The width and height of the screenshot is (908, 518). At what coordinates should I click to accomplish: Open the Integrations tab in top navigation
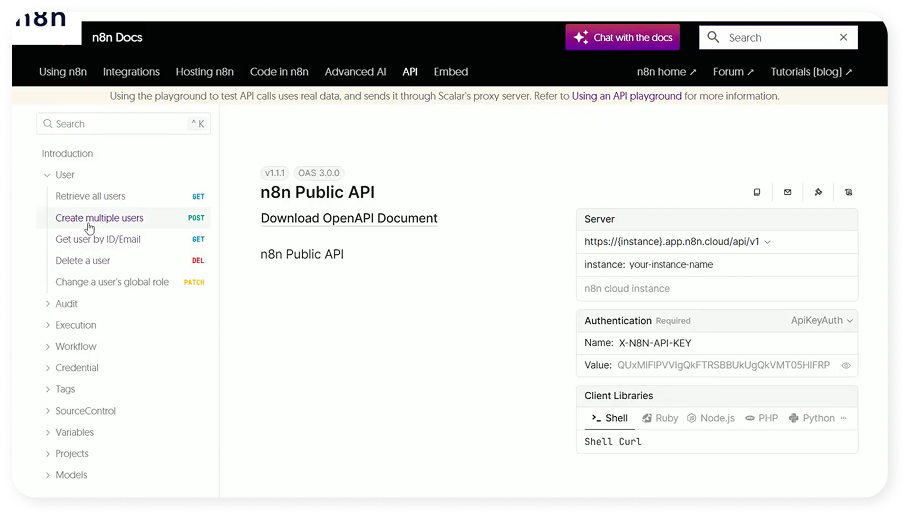coord(131,72)
